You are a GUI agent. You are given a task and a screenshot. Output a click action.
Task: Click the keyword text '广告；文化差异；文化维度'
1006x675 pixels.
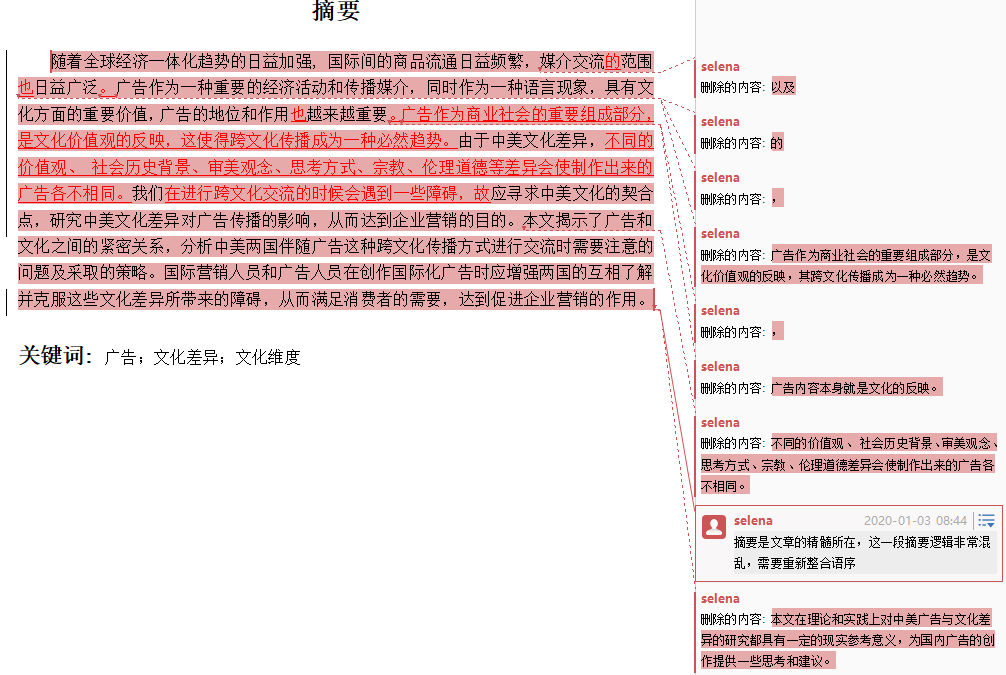(202, 357)
